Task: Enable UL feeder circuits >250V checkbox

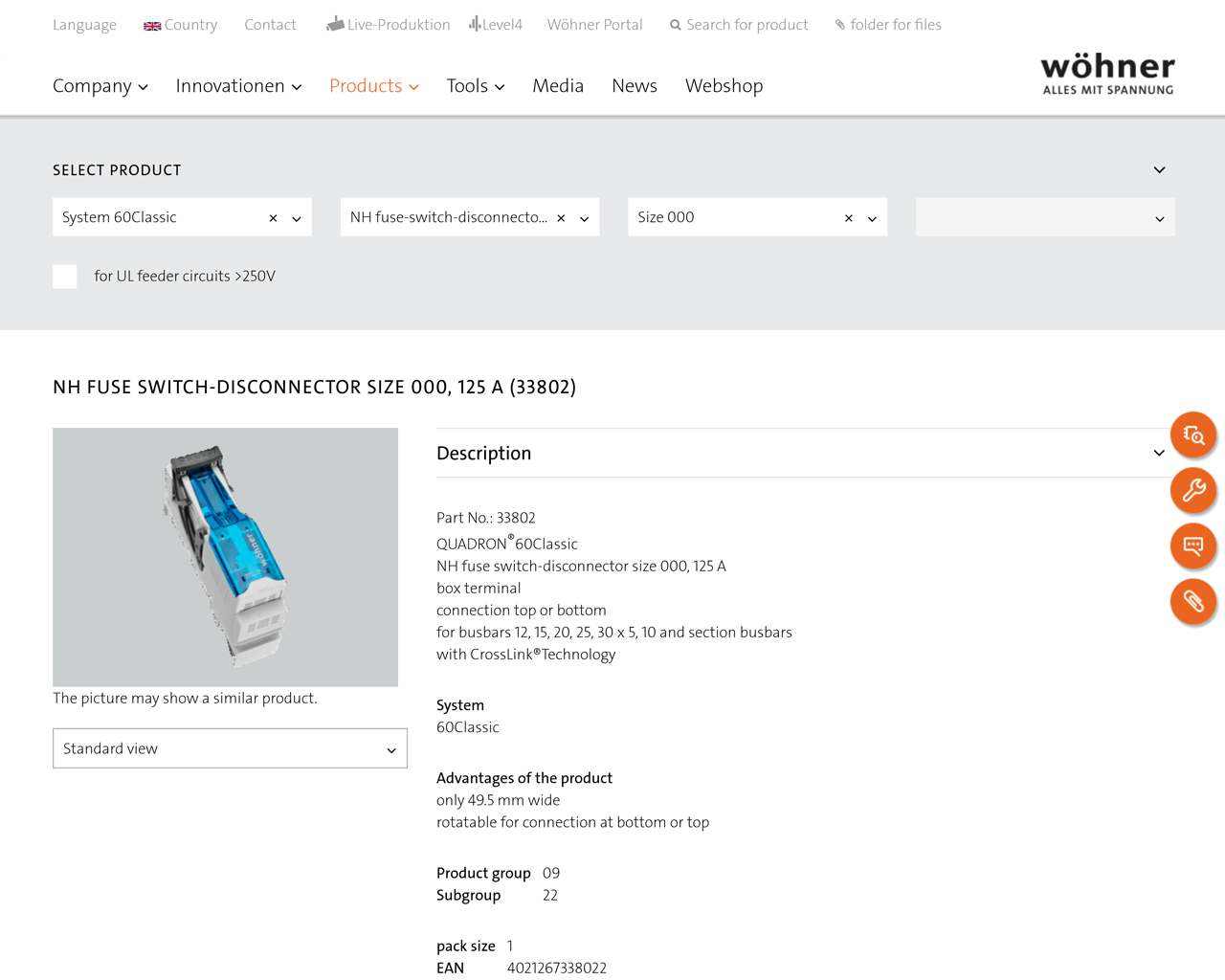Action: [65, 277]
